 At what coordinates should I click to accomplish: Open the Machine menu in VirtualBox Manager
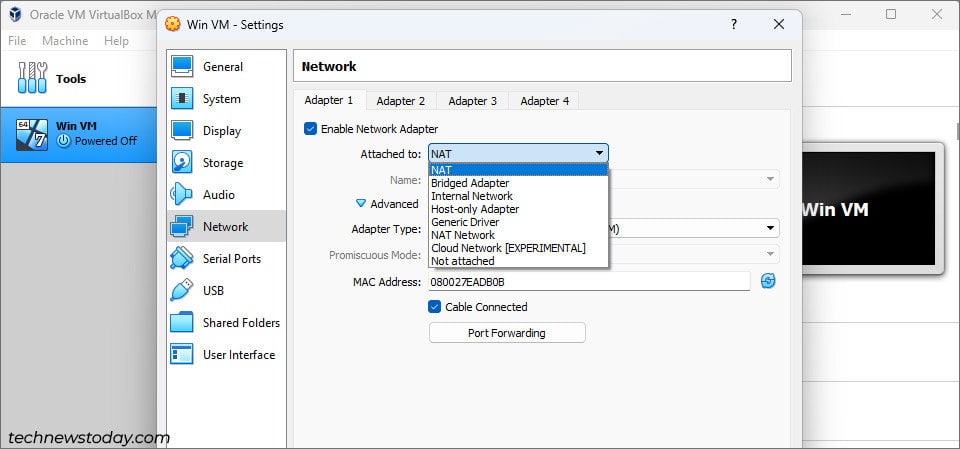click(x=65, y=40)
